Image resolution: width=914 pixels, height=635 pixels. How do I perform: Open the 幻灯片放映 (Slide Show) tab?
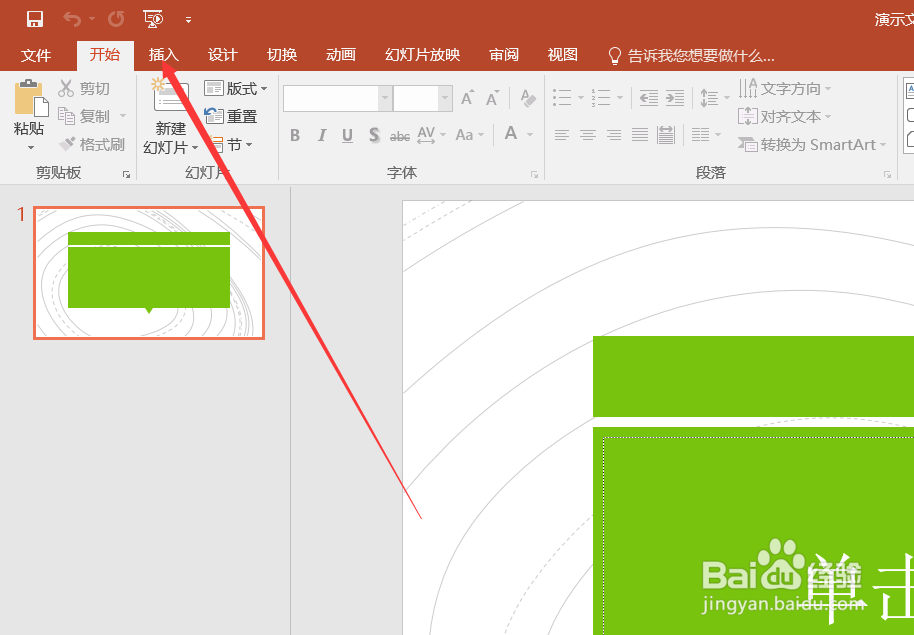422,55
